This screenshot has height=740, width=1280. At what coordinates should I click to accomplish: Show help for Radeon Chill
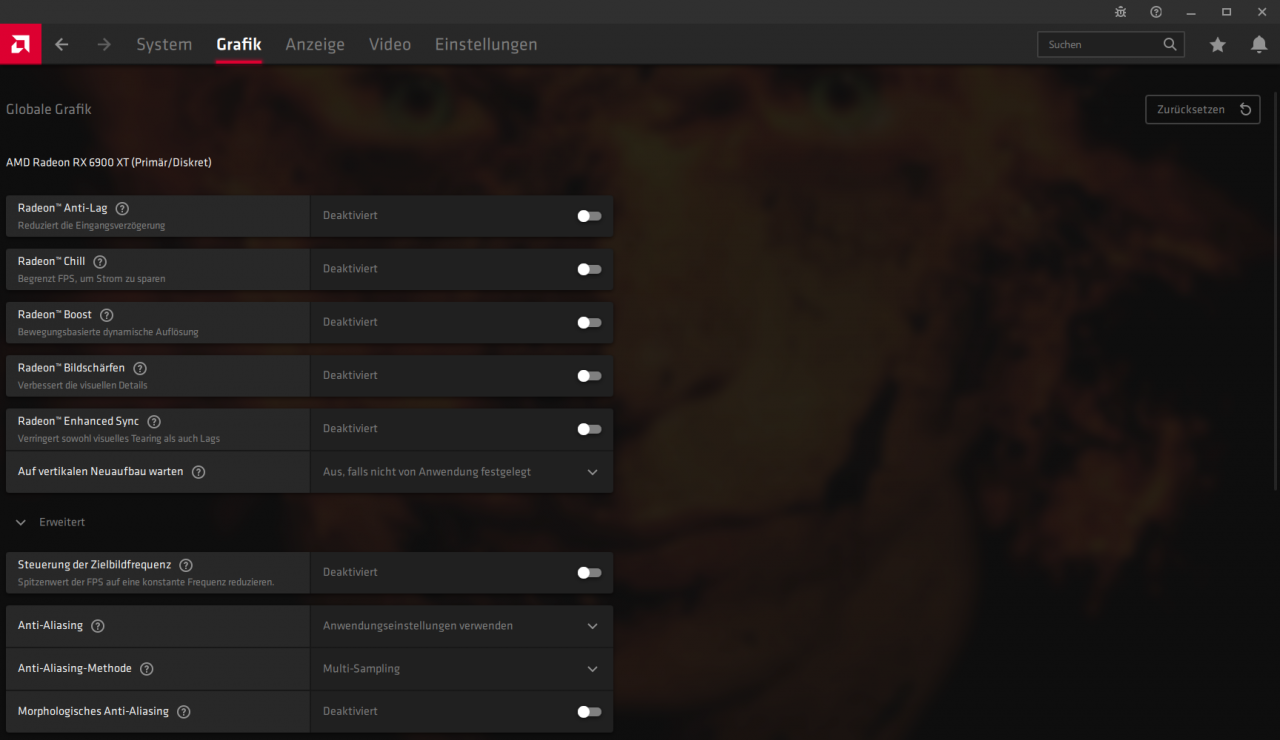click(x=100, y=262)
